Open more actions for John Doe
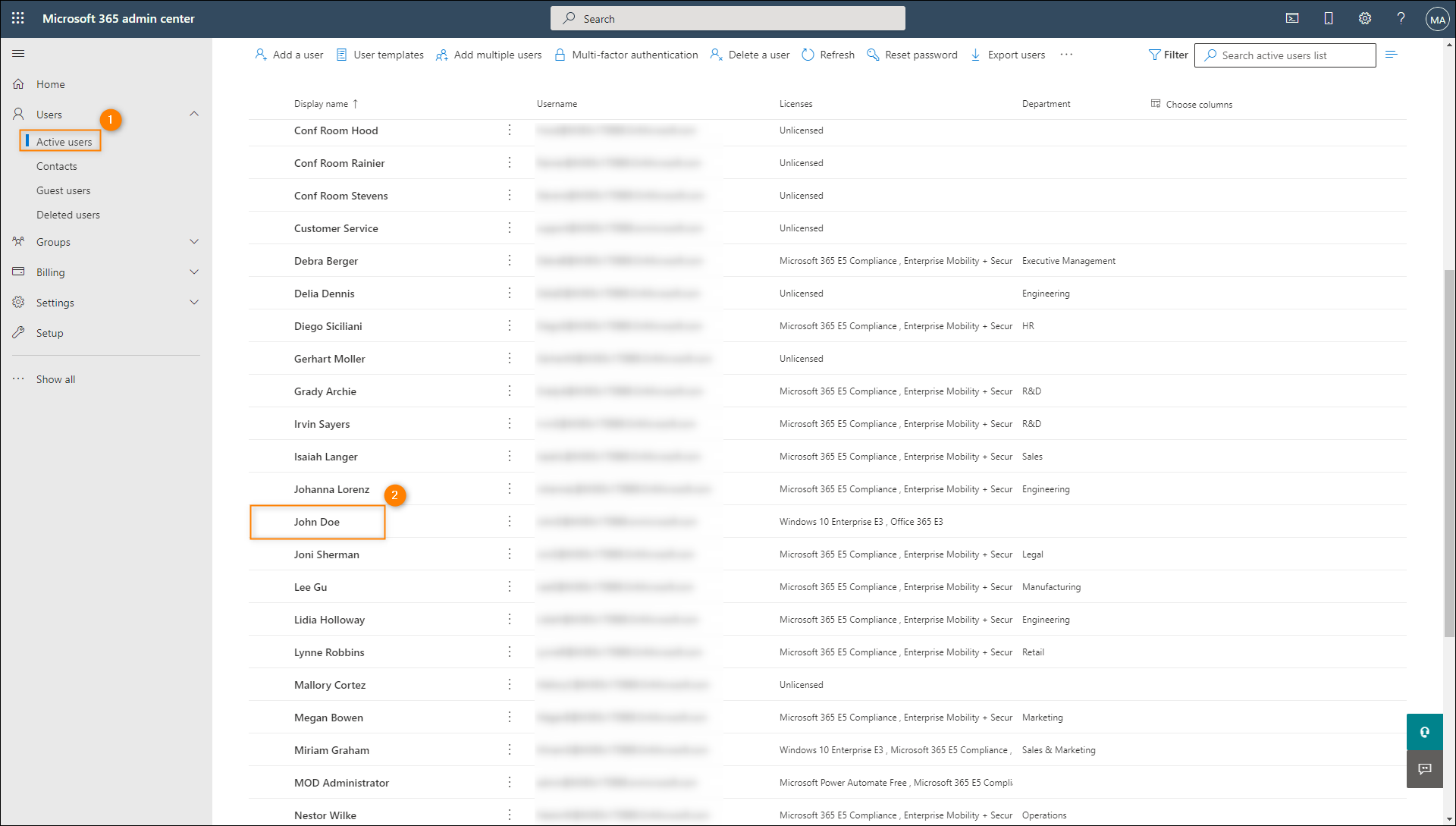The width and height of the screenshot is (1456, 826). pyautogui.click(x=510, y=522)
